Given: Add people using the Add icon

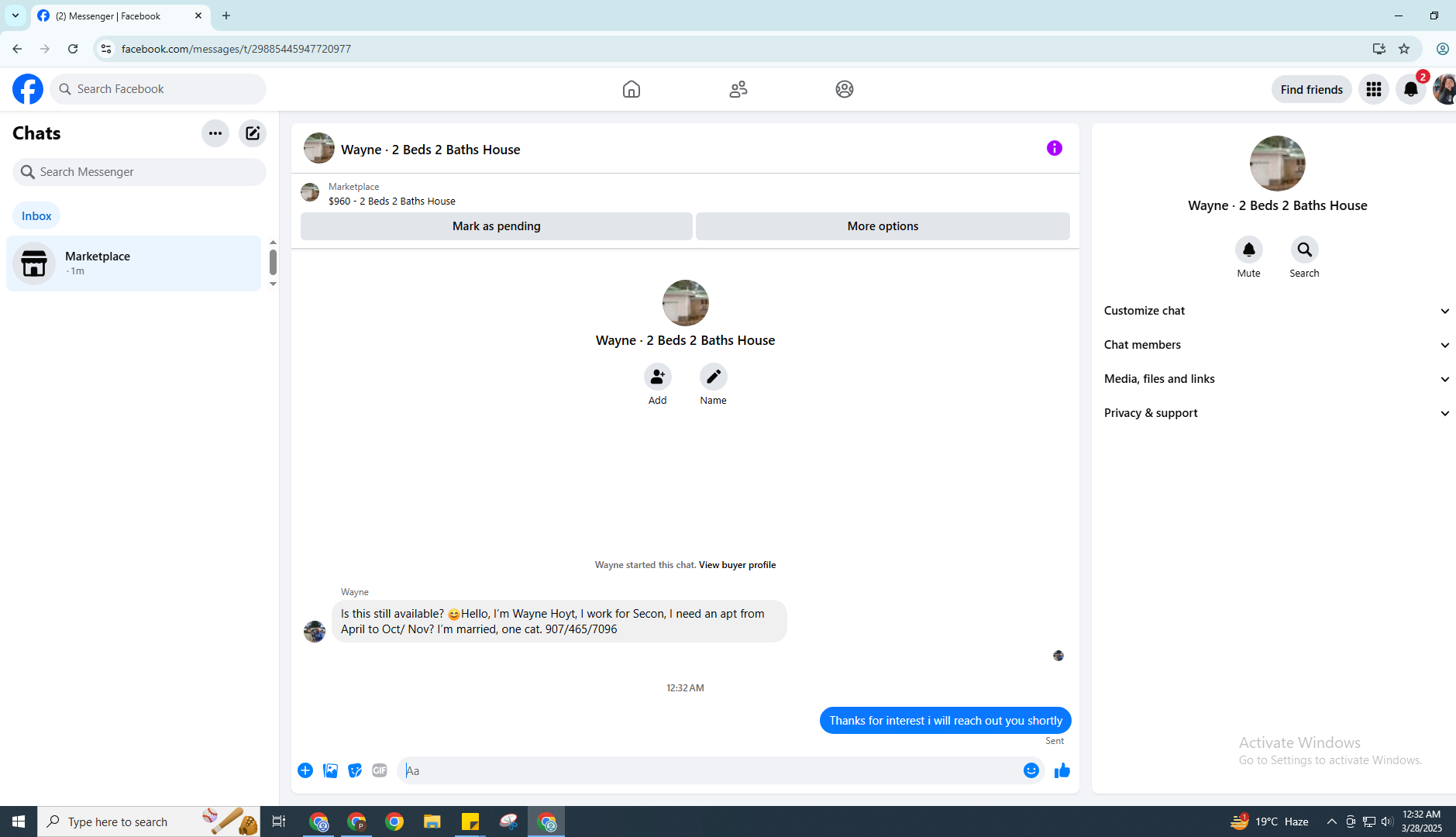Looking at the screenshot, I should pyautogui.click(x=658, y=377).
